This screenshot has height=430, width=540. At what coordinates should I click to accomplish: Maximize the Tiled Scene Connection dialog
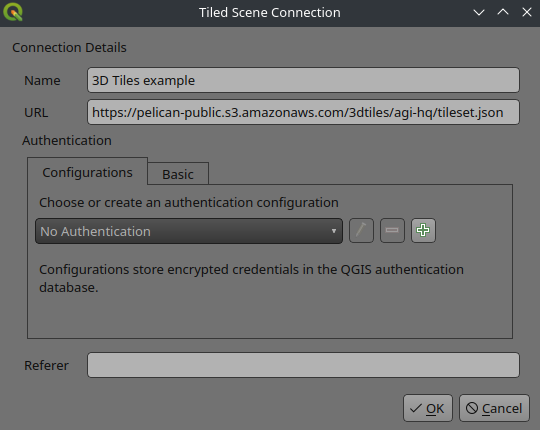point(503,13)
